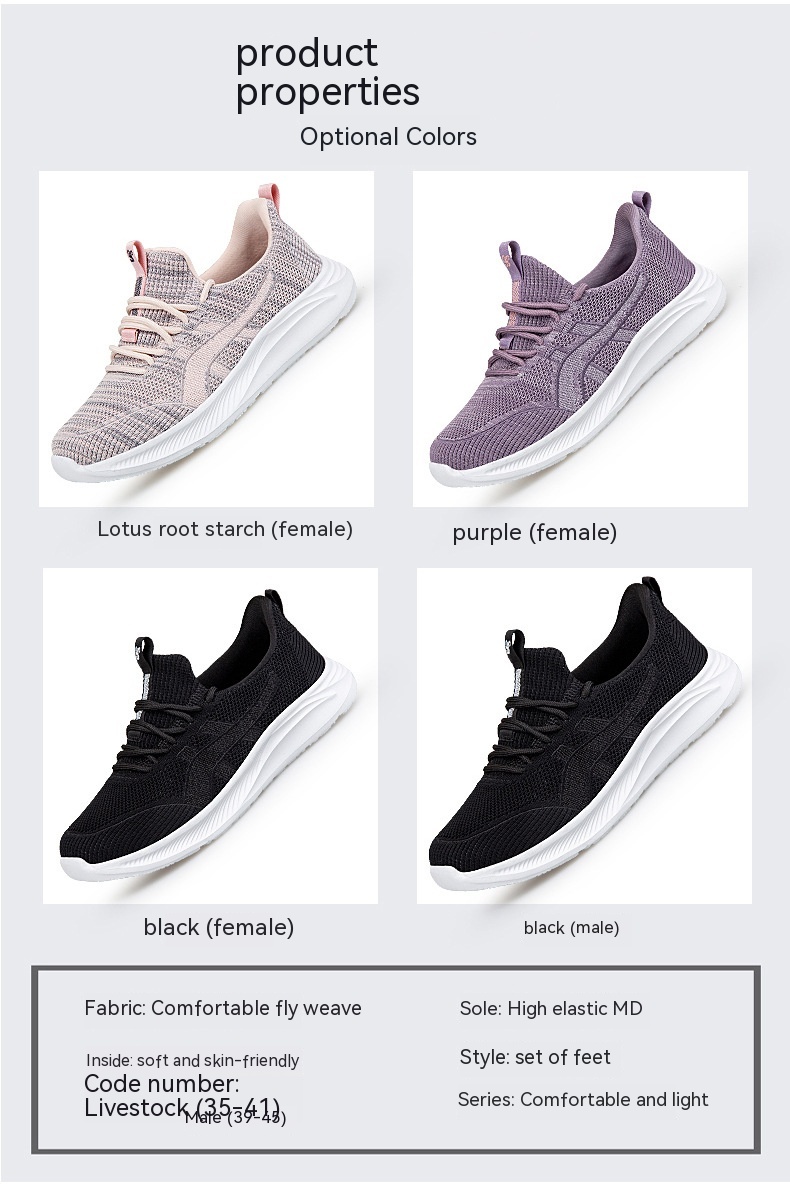Click the 'Livestock (35-41)' size text
Screen dimensions: 790x1196
click(x=182, y=1108)
